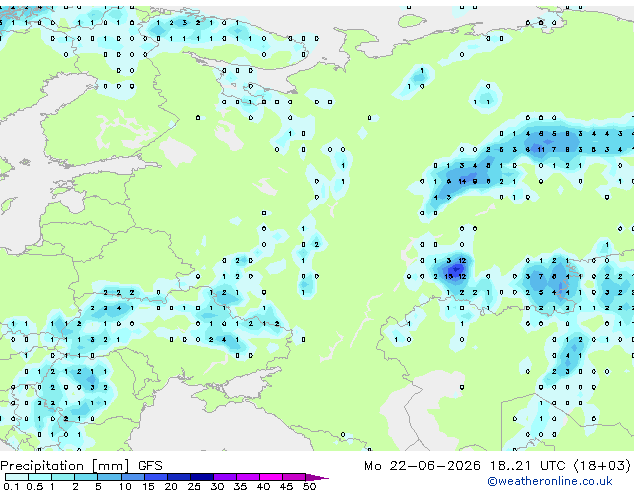Click the '0.5' legend scale label

pos(35,486)
